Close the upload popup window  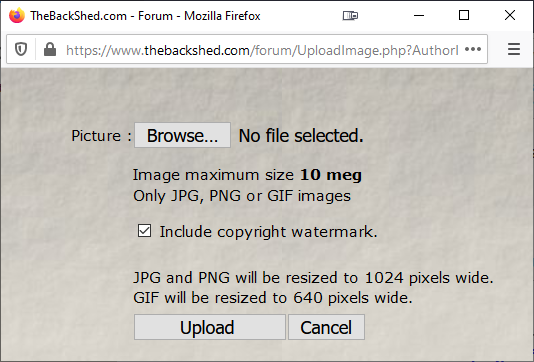pyautogui.click(x=510, y=15)
